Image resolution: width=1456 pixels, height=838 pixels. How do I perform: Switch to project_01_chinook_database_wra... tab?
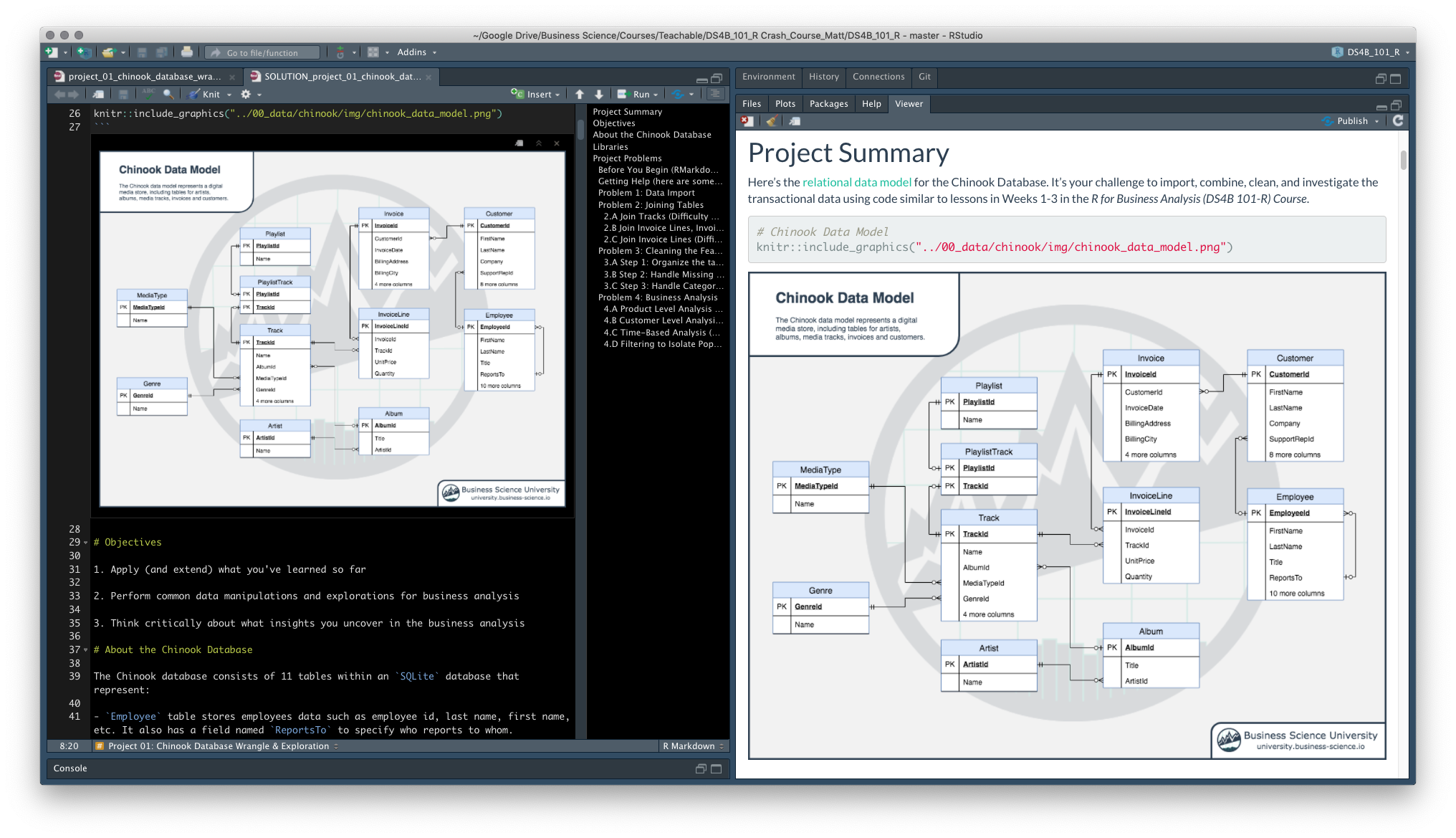click(144, 77)
